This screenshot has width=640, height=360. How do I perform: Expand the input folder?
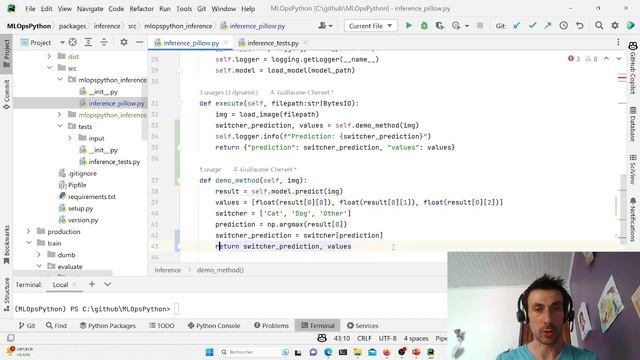[70, 138]
